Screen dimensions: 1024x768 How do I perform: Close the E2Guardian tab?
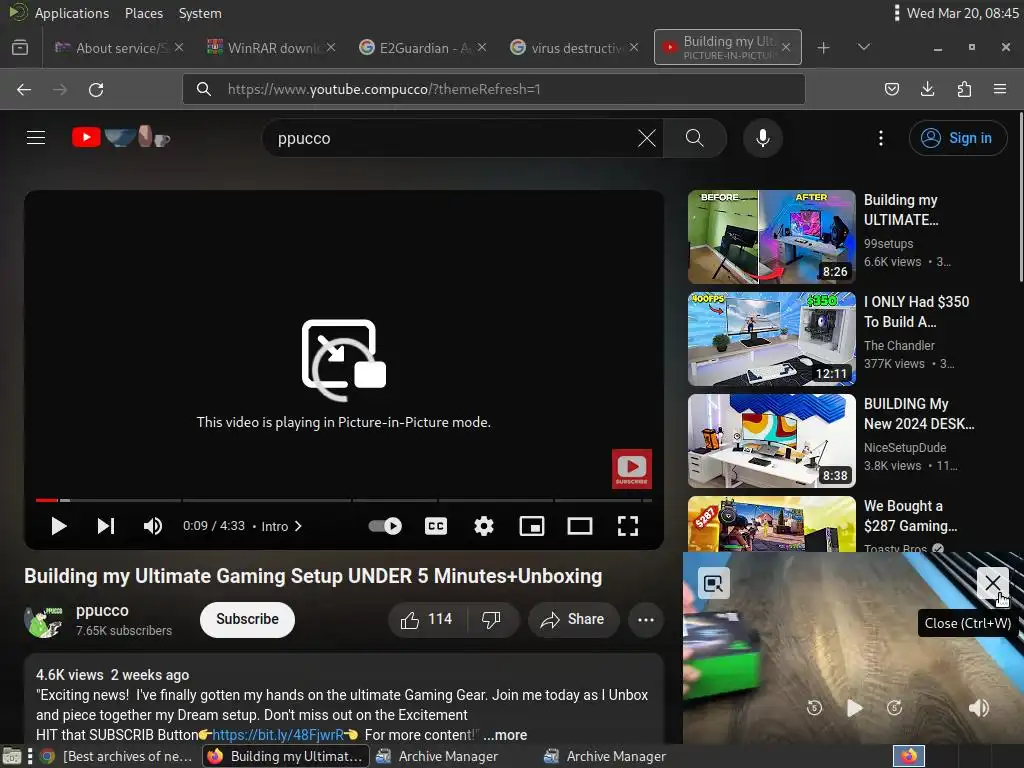pyautogui.click(x=481, y=48)
